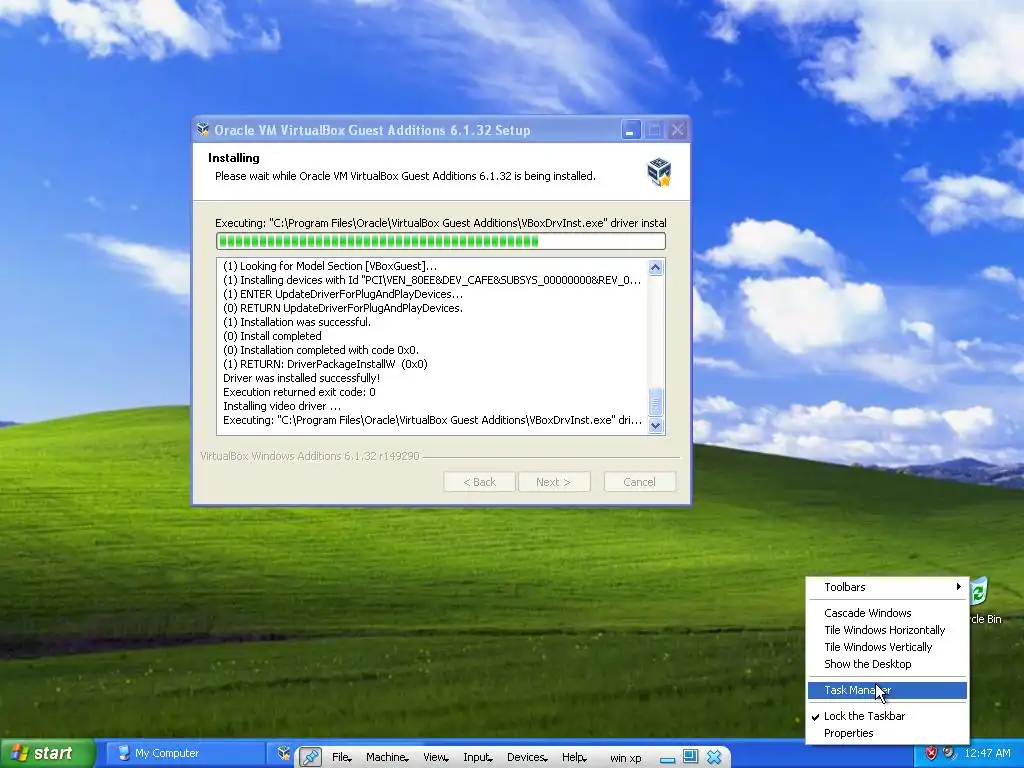Open the Start menu

coord(47,753)
